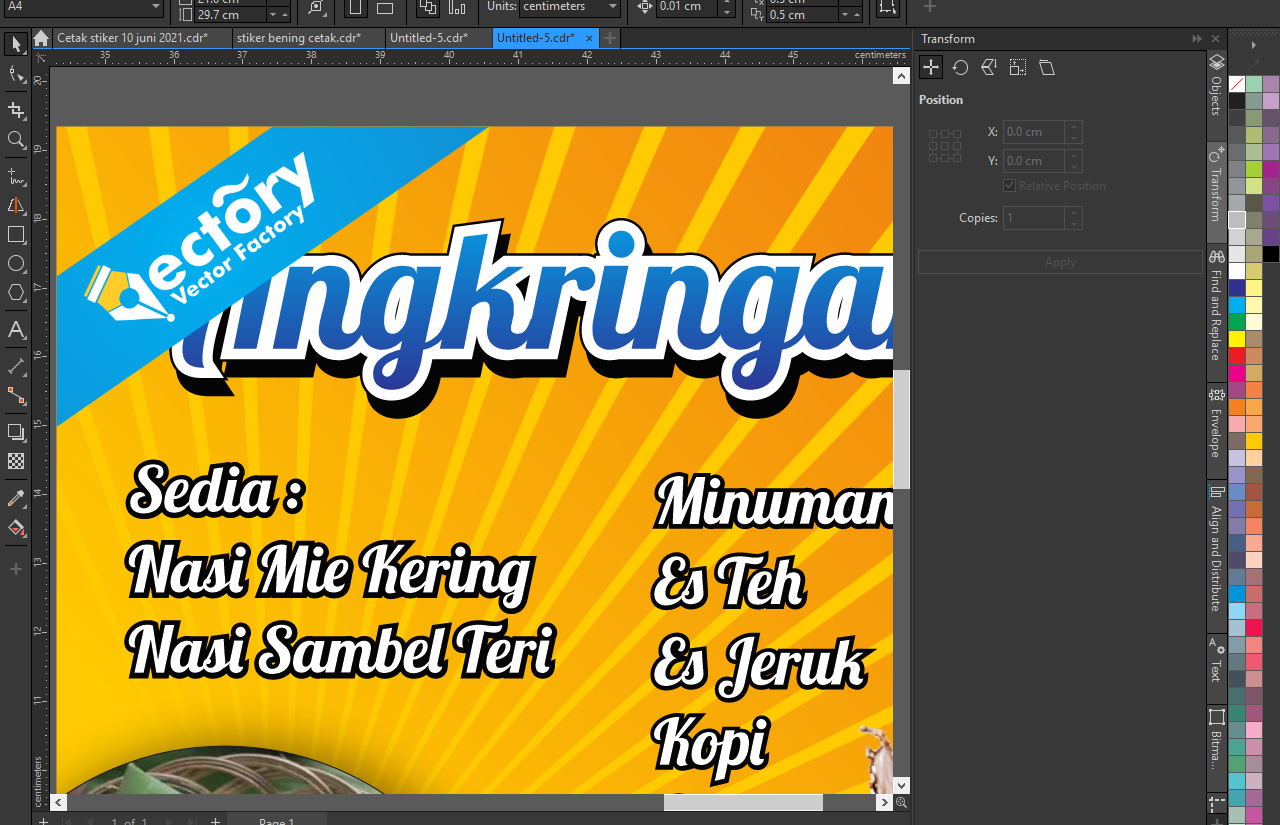Select the Interactive Fill tool
Image resolution: width=1280 pixels, height=825 pixels.
[x=16, y=527]
